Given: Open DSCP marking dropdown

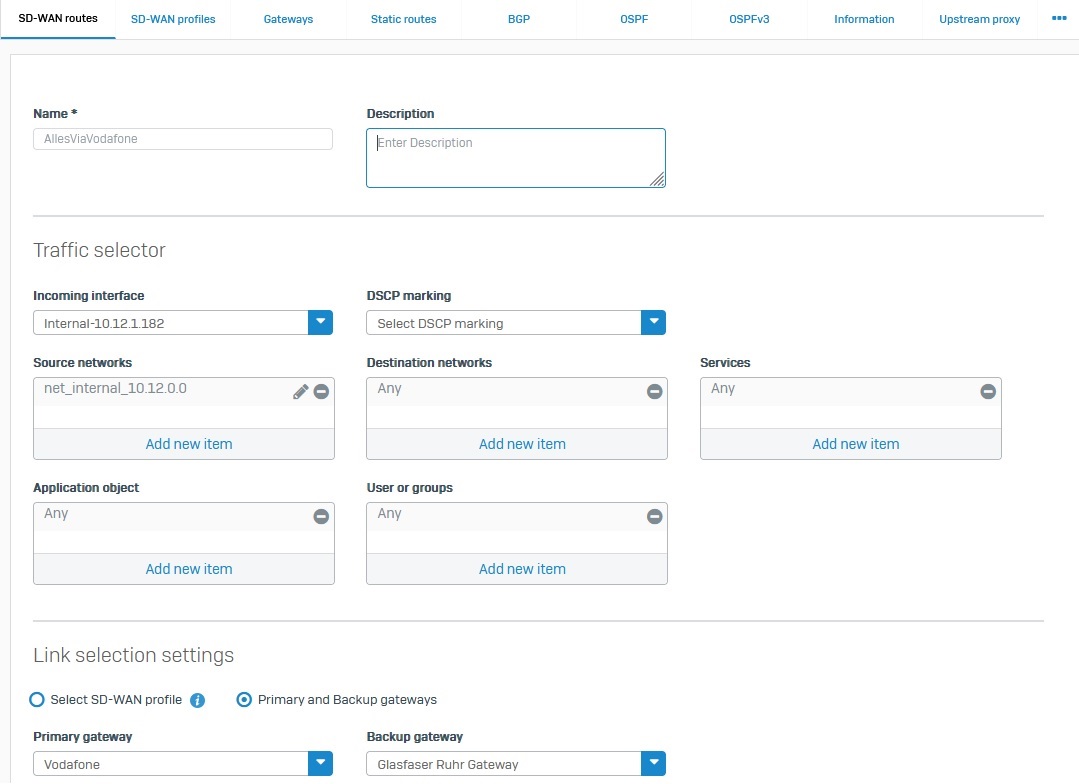Looking at the screenshot, I should [x=652, y=322].
